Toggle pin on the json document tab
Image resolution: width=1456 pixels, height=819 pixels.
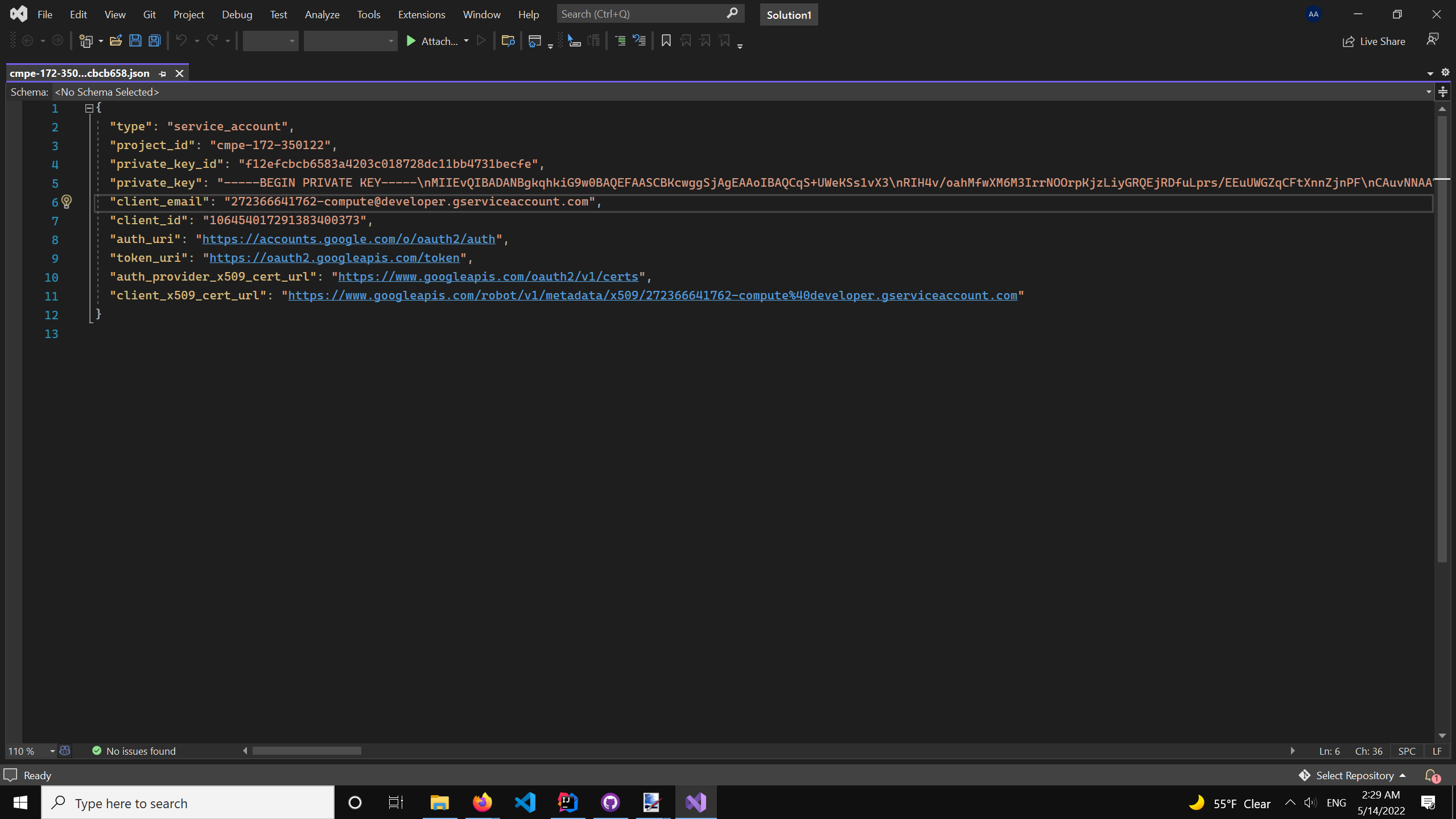(163, 73)
